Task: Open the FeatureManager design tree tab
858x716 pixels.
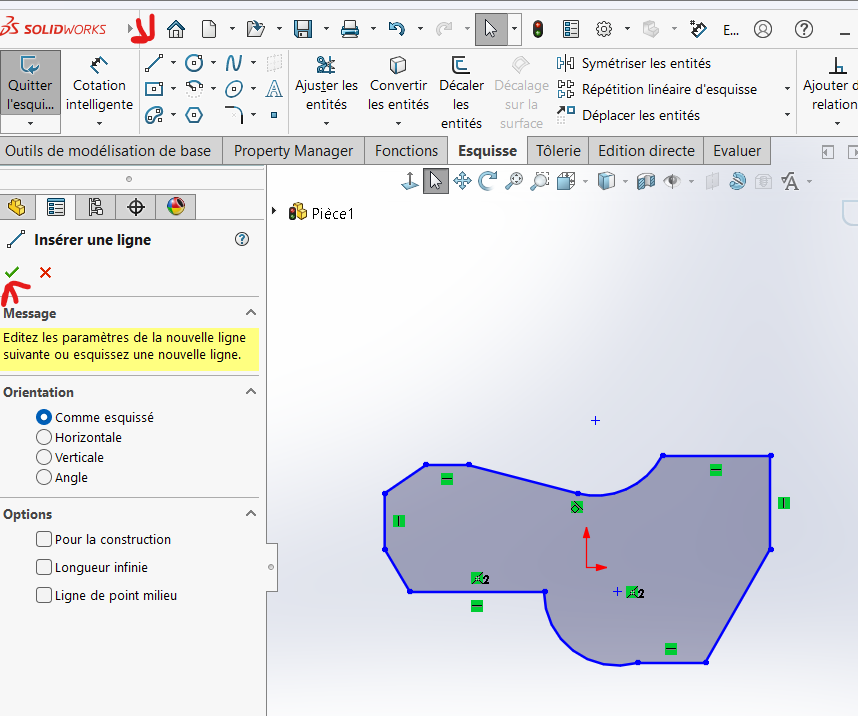Action: click(16, 207)
